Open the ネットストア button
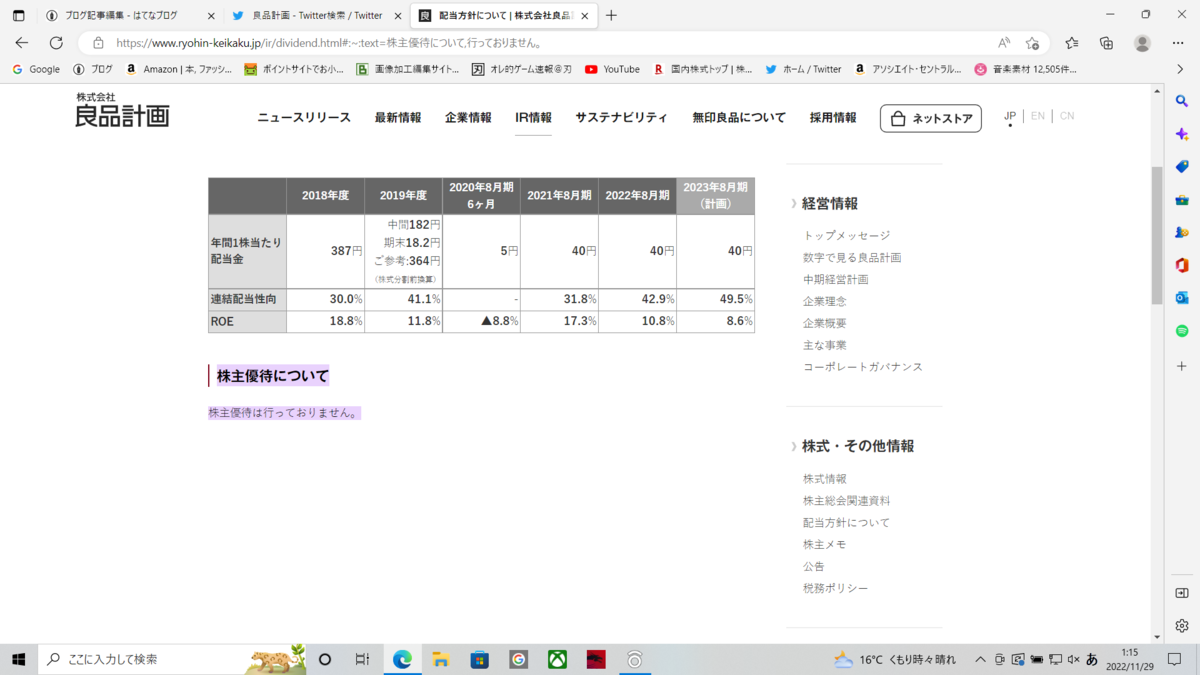The width and height of the screenshot is (1200, 675). tap(930, 118)
